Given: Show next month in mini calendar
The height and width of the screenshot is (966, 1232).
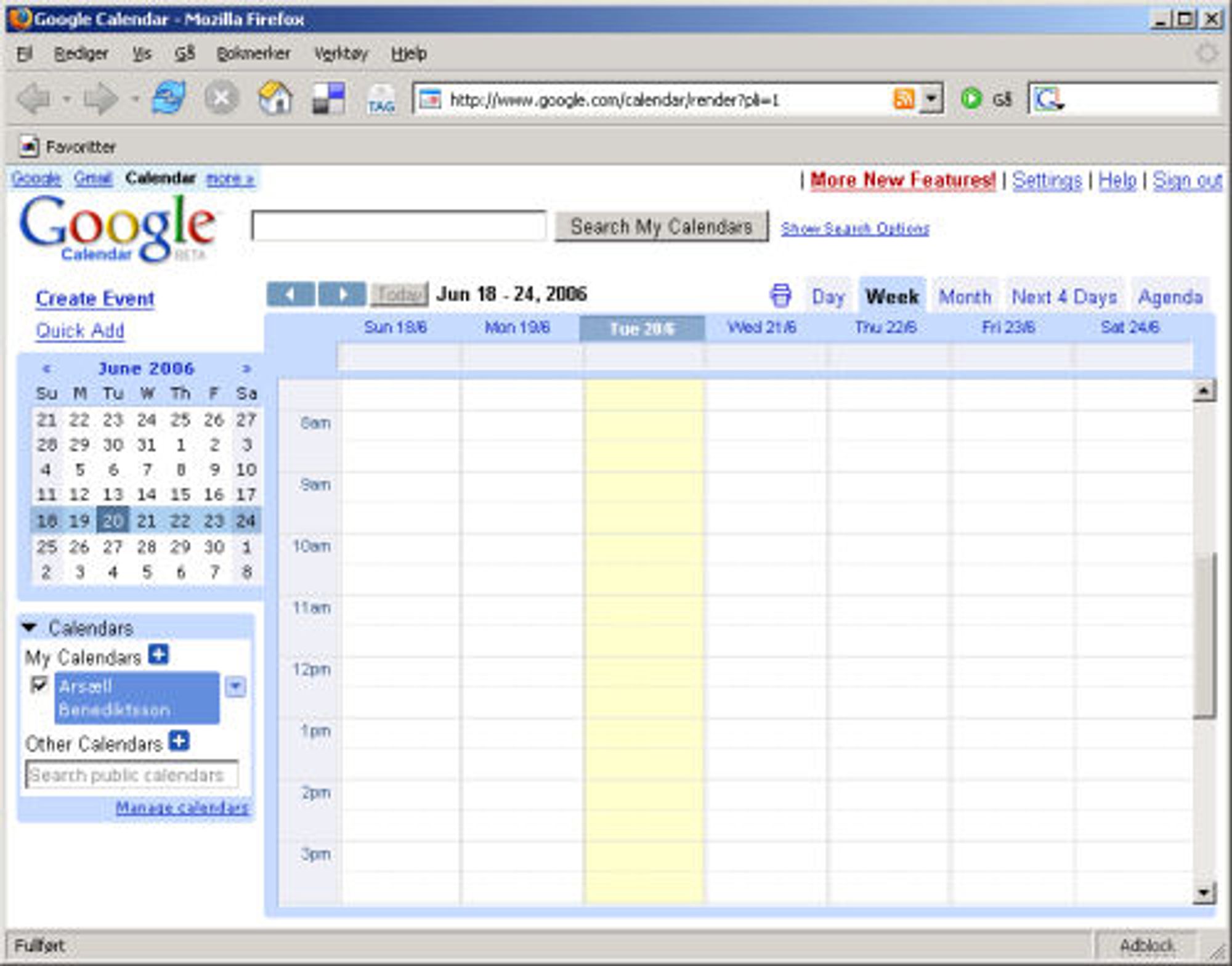Looking at the screenshot, I should pos(246,368).
